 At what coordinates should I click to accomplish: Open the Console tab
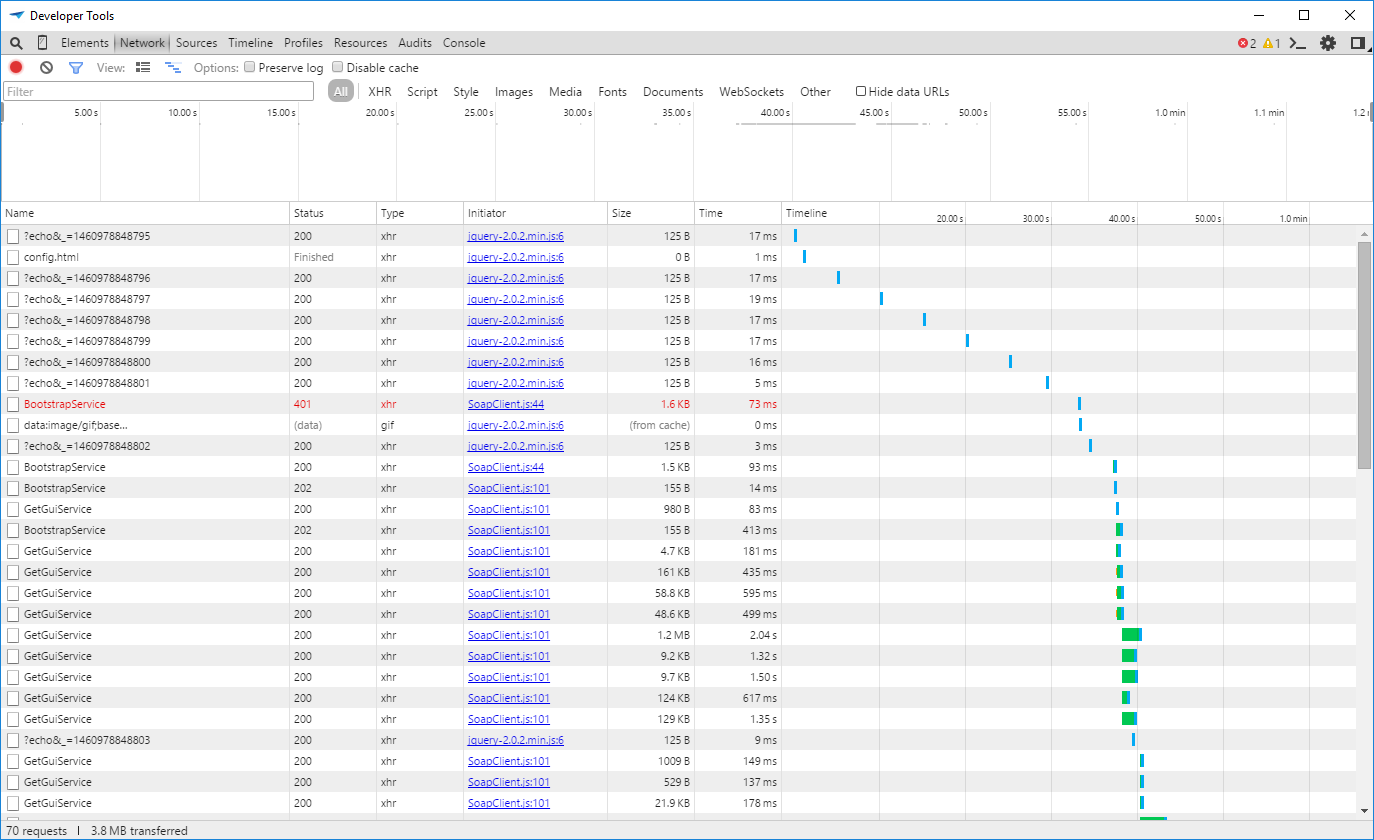pyautogui.click(x=464, y=43)
